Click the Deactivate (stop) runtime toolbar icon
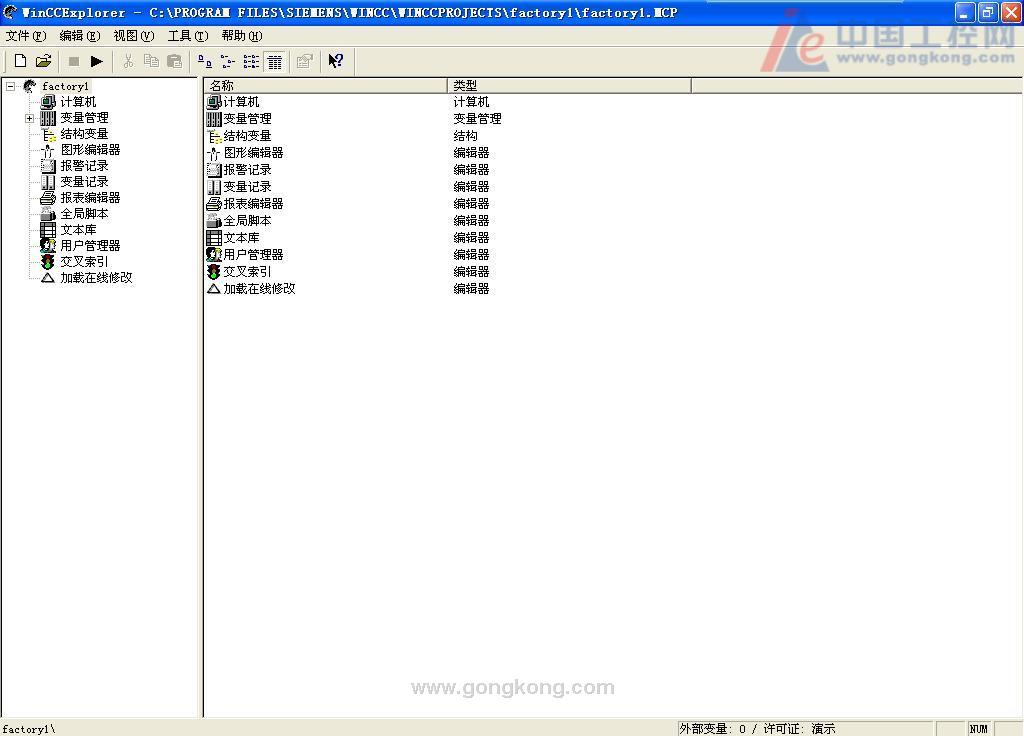 coord(74,61)
